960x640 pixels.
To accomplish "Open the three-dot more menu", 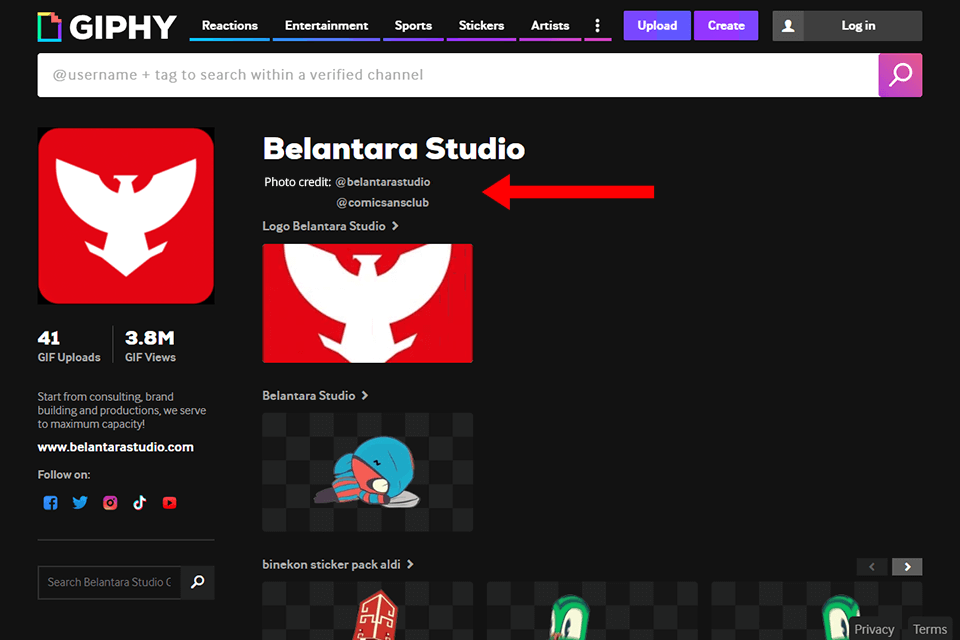I will coord(598,26).
